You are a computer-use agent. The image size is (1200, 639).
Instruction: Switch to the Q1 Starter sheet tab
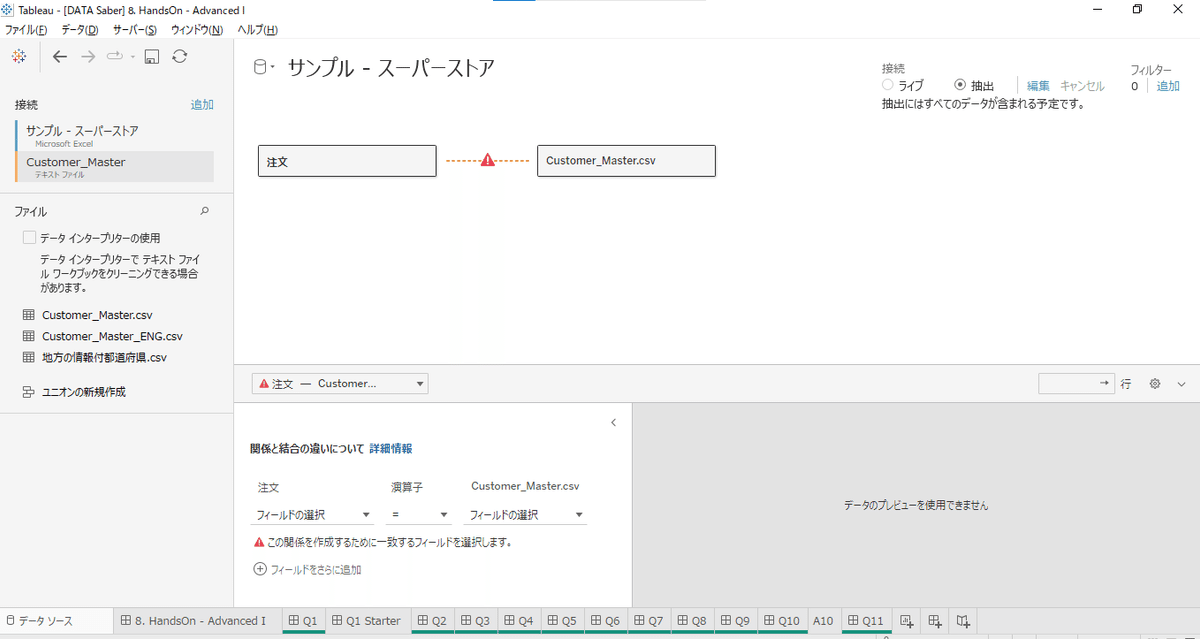367,621
